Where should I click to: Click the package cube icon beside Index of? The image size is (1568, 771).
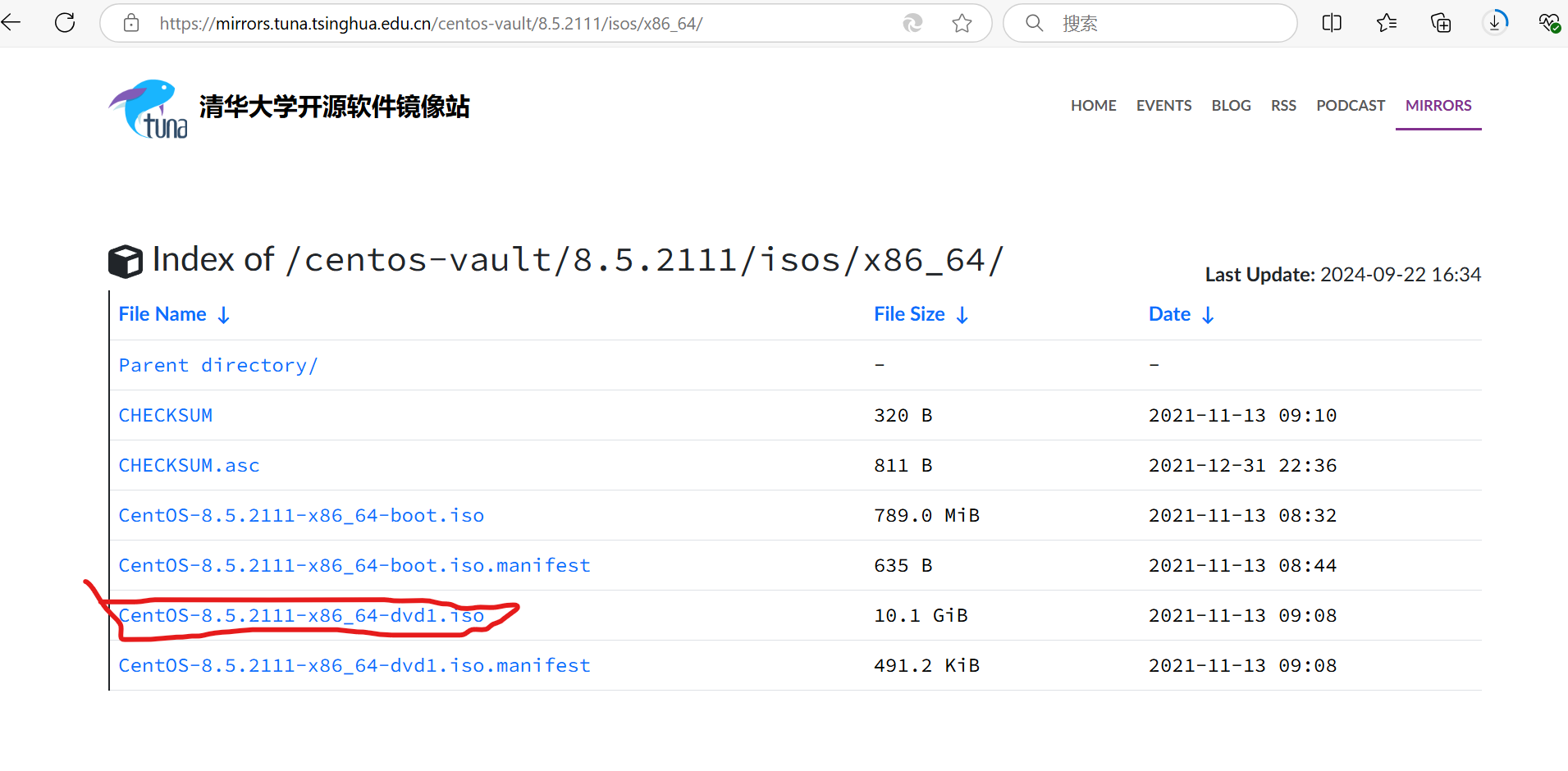click(x=126, y=262)
